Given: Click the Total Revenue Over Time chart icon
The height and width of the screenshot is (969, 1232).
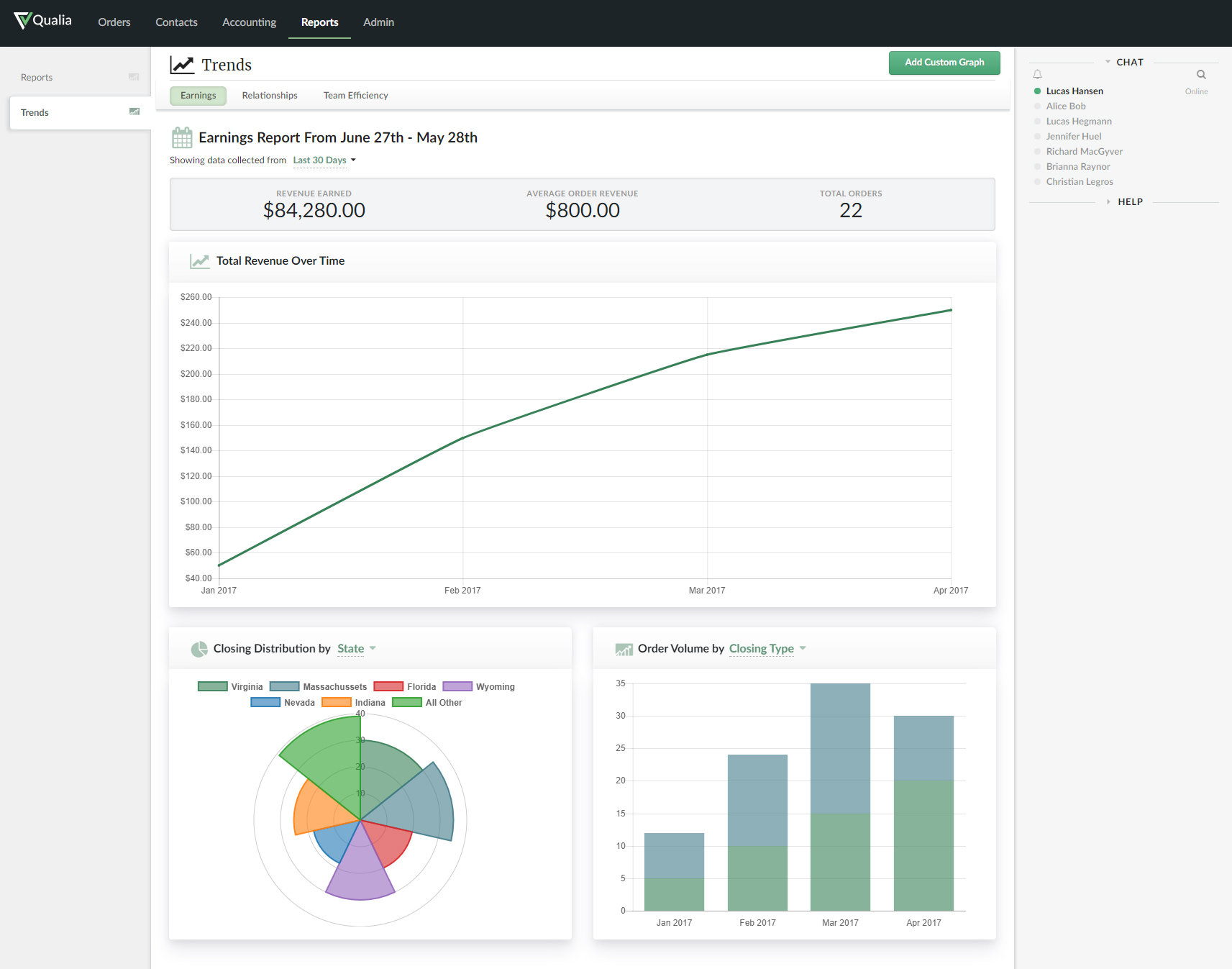Looking at the screenshot, I should (199, 261).
